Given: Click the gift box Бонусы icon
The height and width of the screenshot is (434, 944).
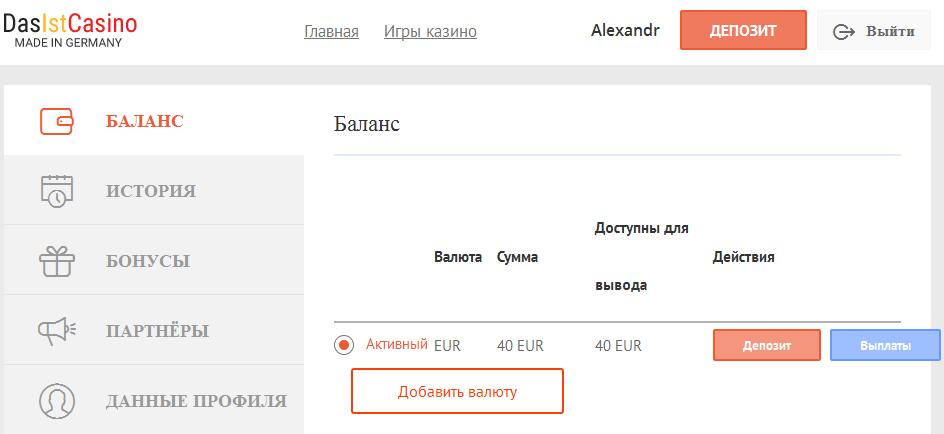Looking at the screenshot, I should [x=57, y=261].
